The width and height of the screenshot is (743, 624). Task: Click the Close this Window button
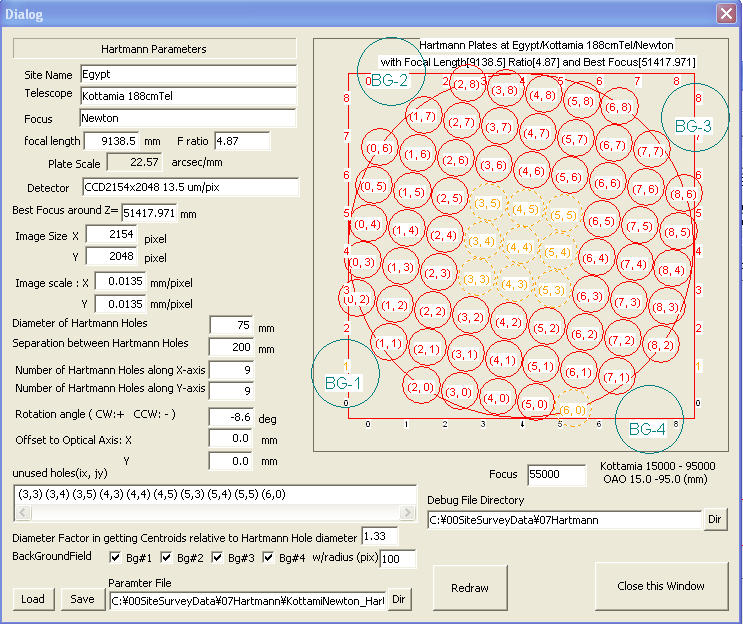[660, 586]
